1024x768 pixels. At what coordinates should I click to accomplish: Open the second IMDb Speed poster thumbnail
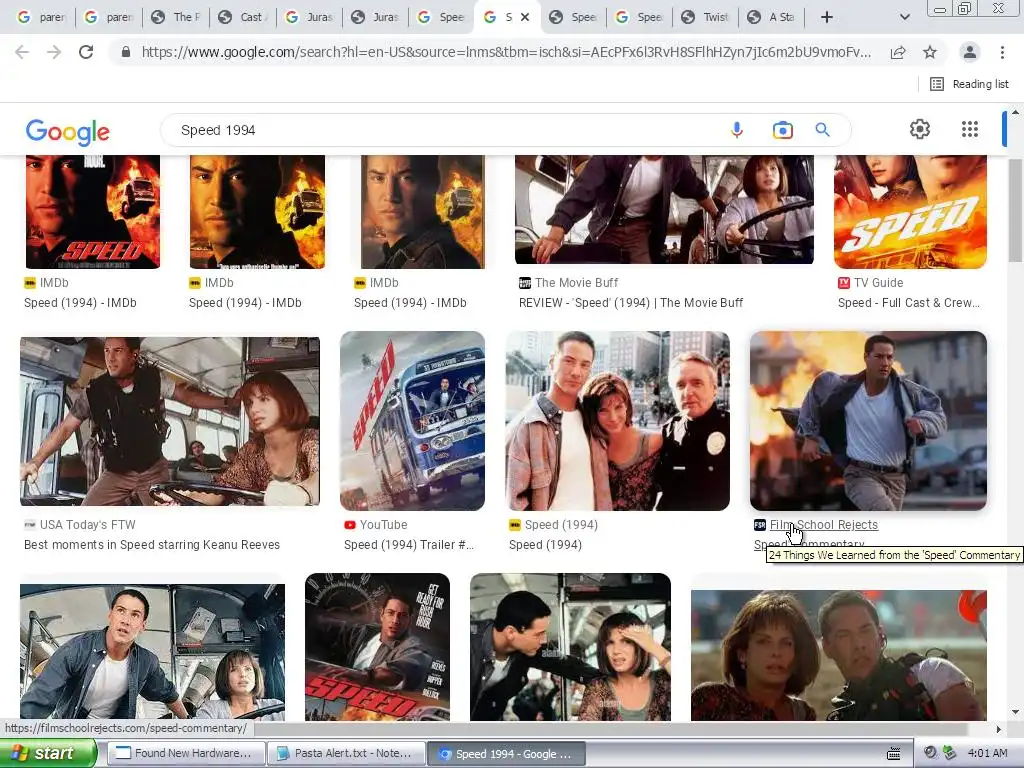257,212
